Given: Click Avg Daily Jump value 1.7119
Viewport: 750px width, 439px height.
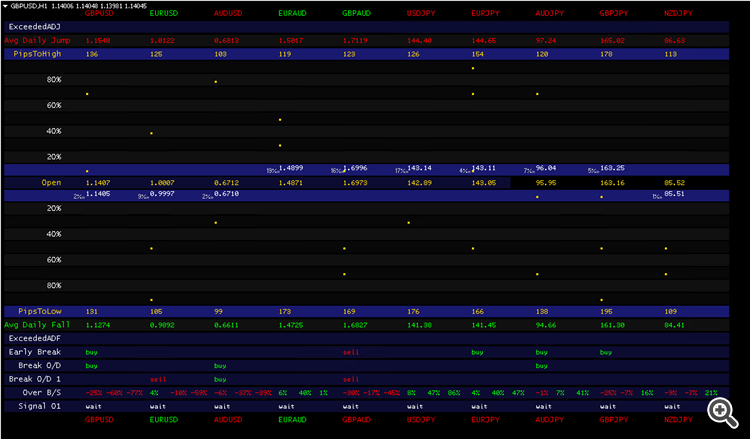Looking at the screenshot, I should point(355,41).
